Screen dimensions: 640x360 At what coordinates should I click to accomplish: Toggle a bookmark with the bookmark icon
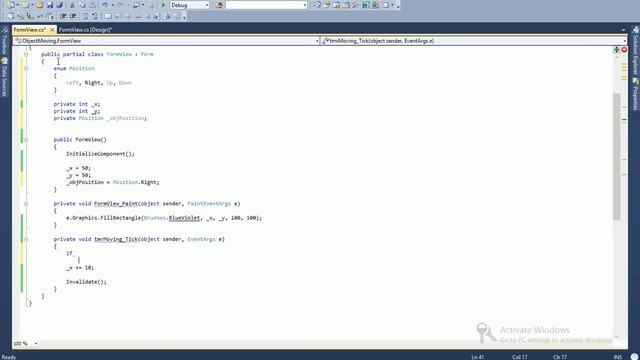pyautogui.click(x=108, y=16)
